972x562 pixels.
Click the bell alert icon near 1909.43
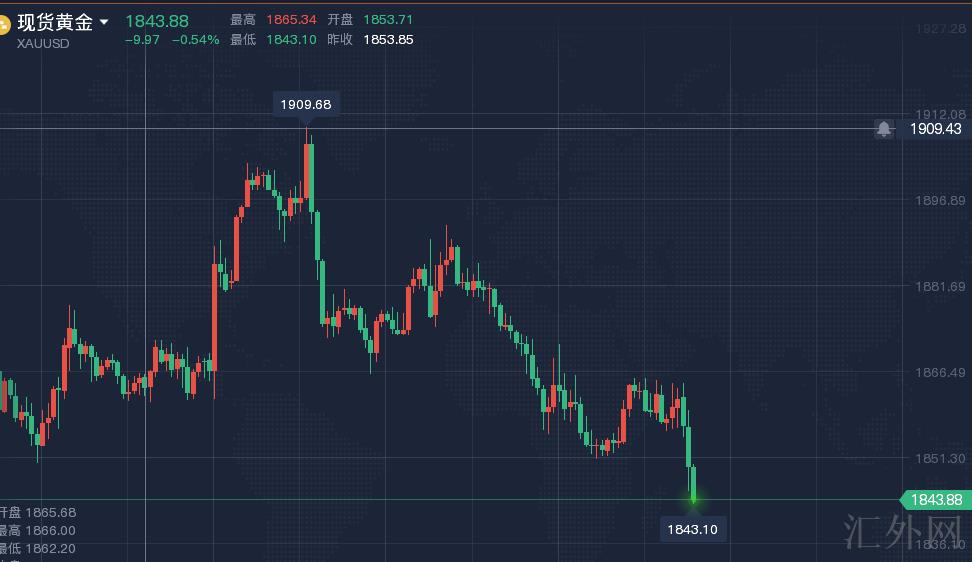(884, 129)
